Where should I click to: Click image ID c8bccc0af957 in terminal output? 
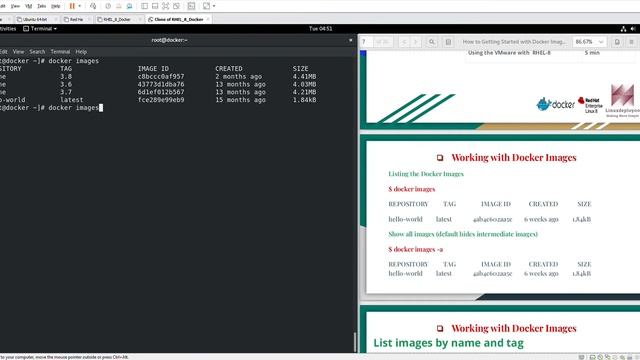click(x=161, y=76)
